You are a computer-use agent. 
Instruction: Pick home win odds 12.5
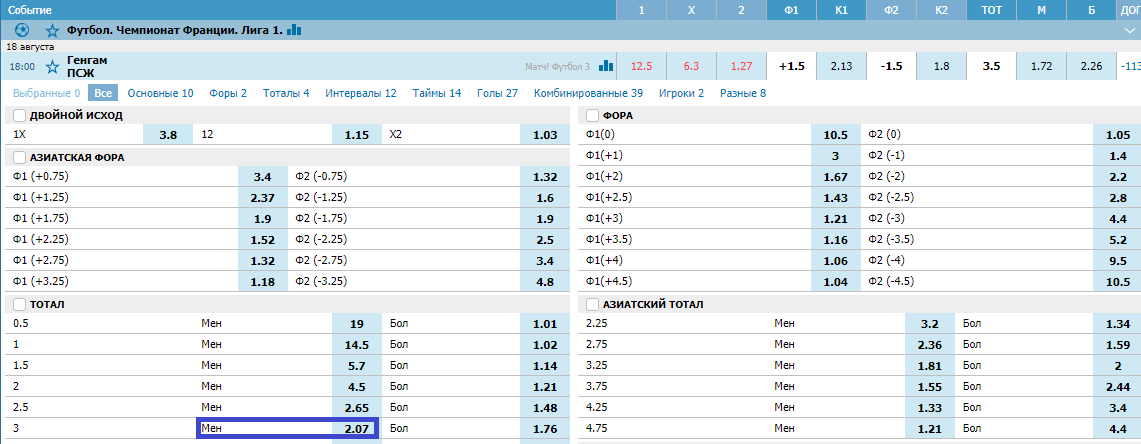pyautogui.click(x=641, y=66)
